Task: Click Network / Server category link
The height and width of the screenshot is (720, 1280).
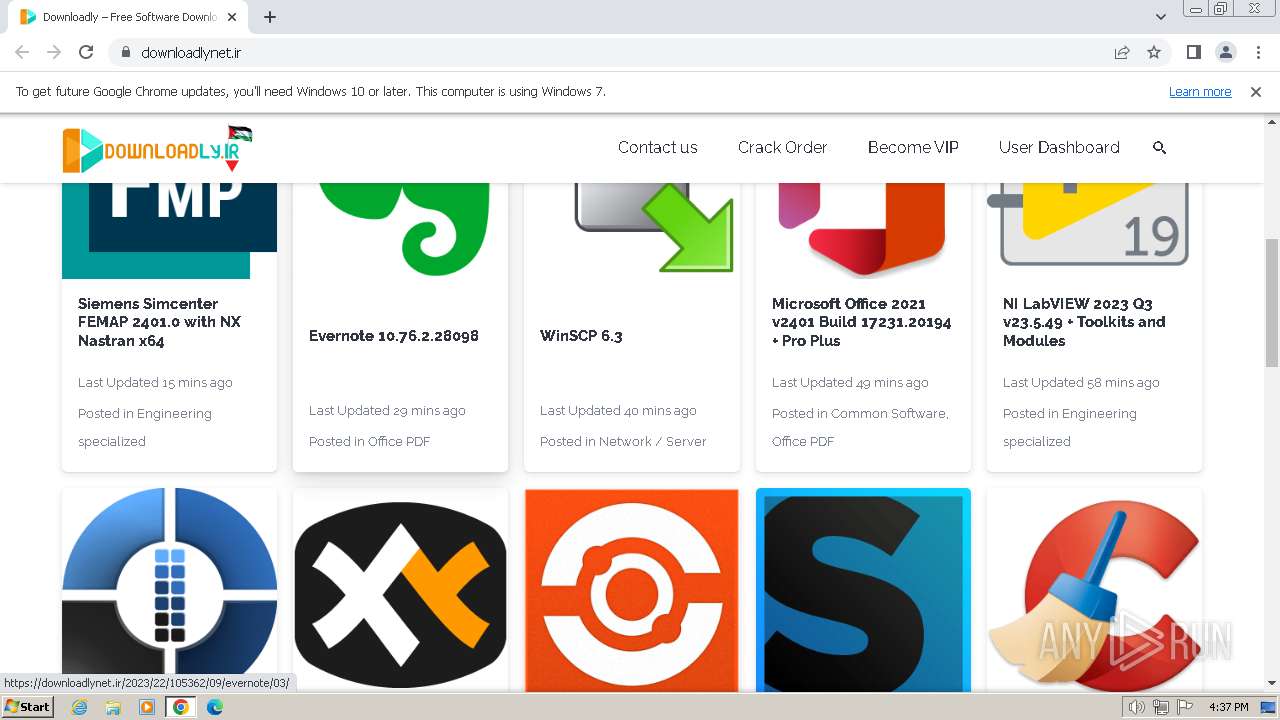Action: (652, 441)
